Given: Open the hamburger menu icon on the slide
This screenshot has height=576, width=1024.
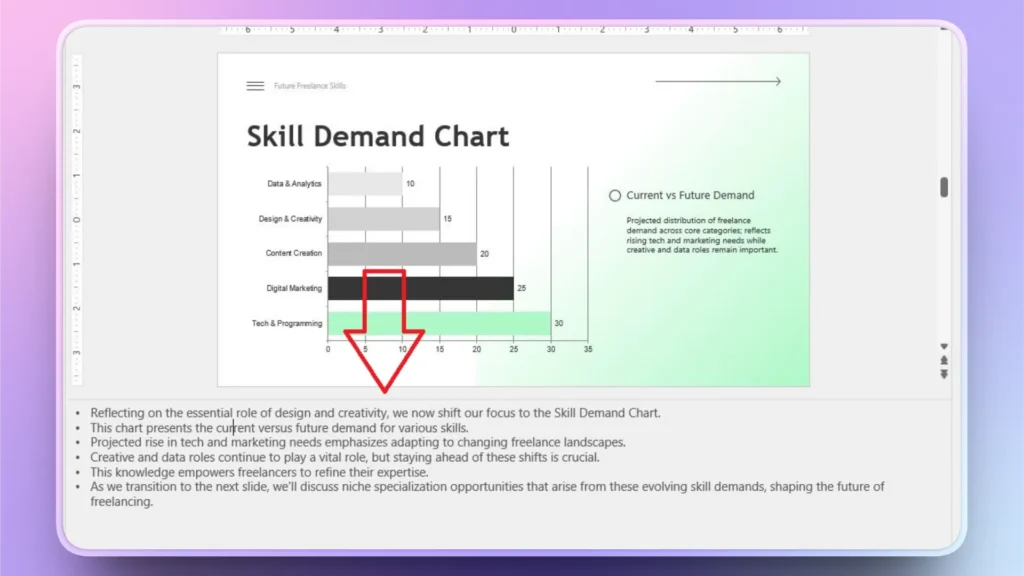Looking at the screenshot, I should click(255, 85).
